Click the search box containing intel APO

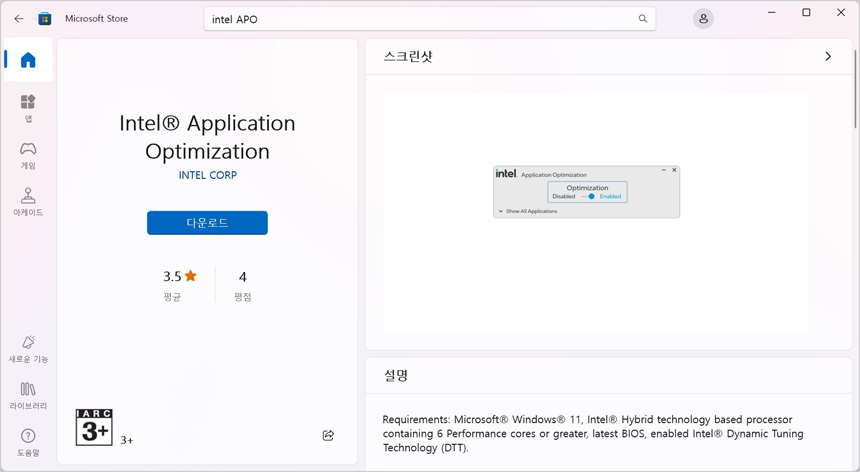pos(420,19)
